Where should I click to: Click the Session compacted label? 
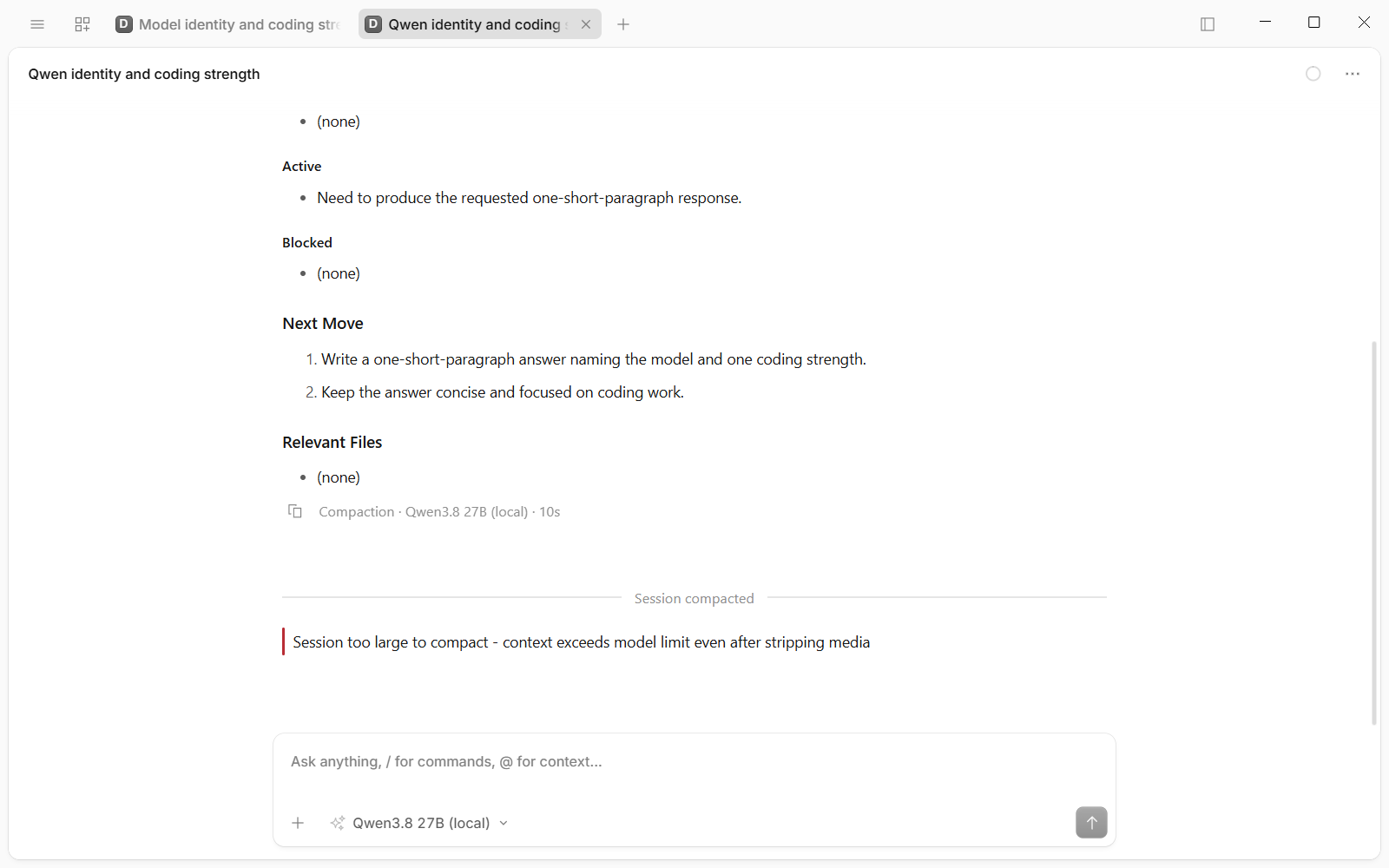(694, 599)
